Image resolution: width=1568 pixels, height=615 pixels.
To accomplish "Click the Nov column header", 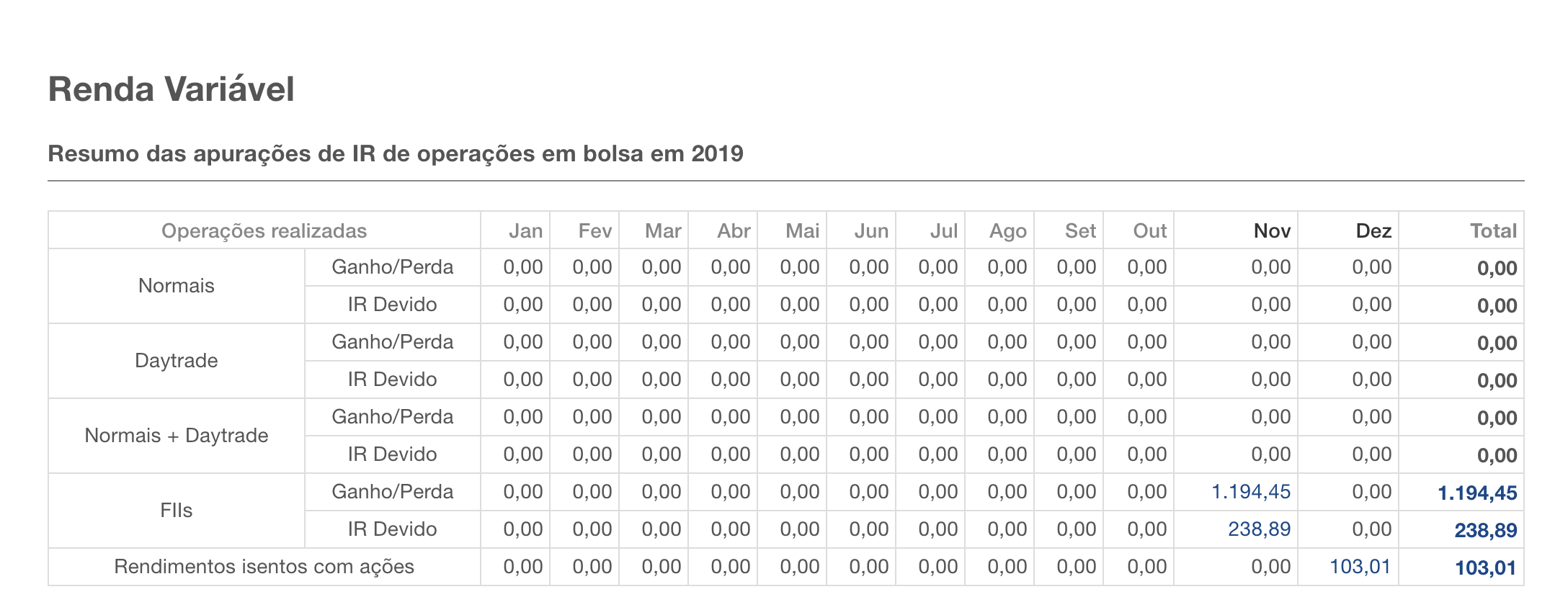I will [1271, 231].
